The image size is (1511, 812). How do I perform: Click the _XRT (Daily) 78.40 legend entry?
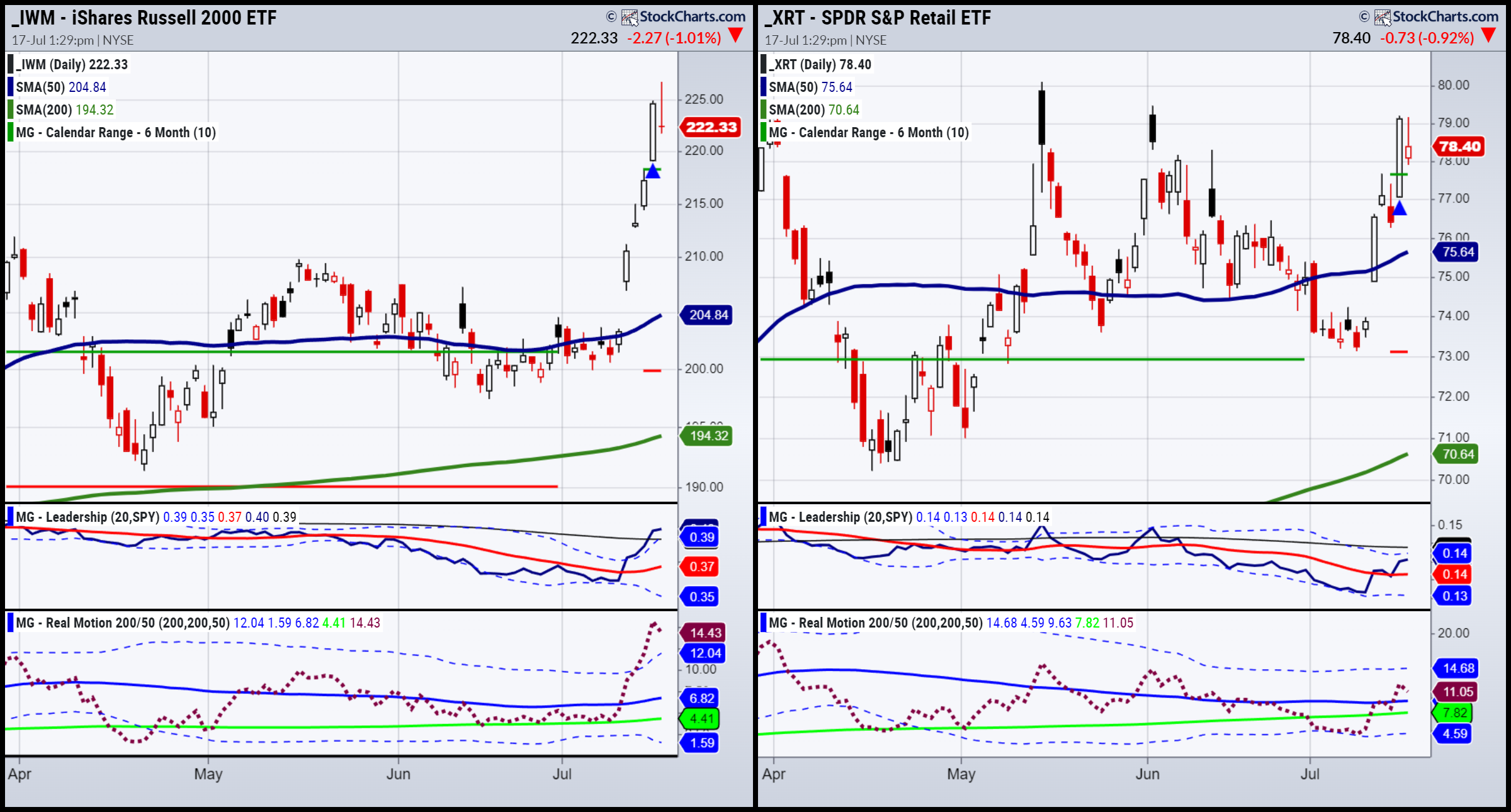[817, 64]
